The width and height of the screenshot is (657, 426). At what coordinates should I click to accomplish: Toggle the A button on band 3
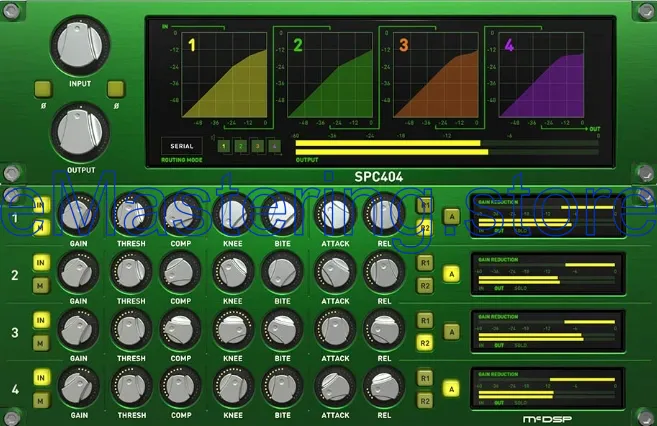[452, 332]
